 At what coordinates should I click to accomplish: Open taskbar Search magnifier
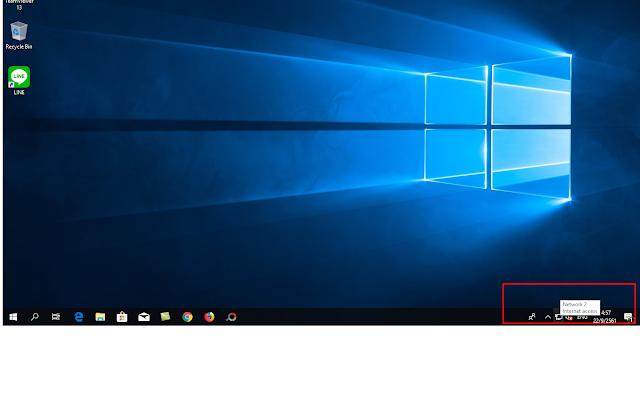[35, 317]
